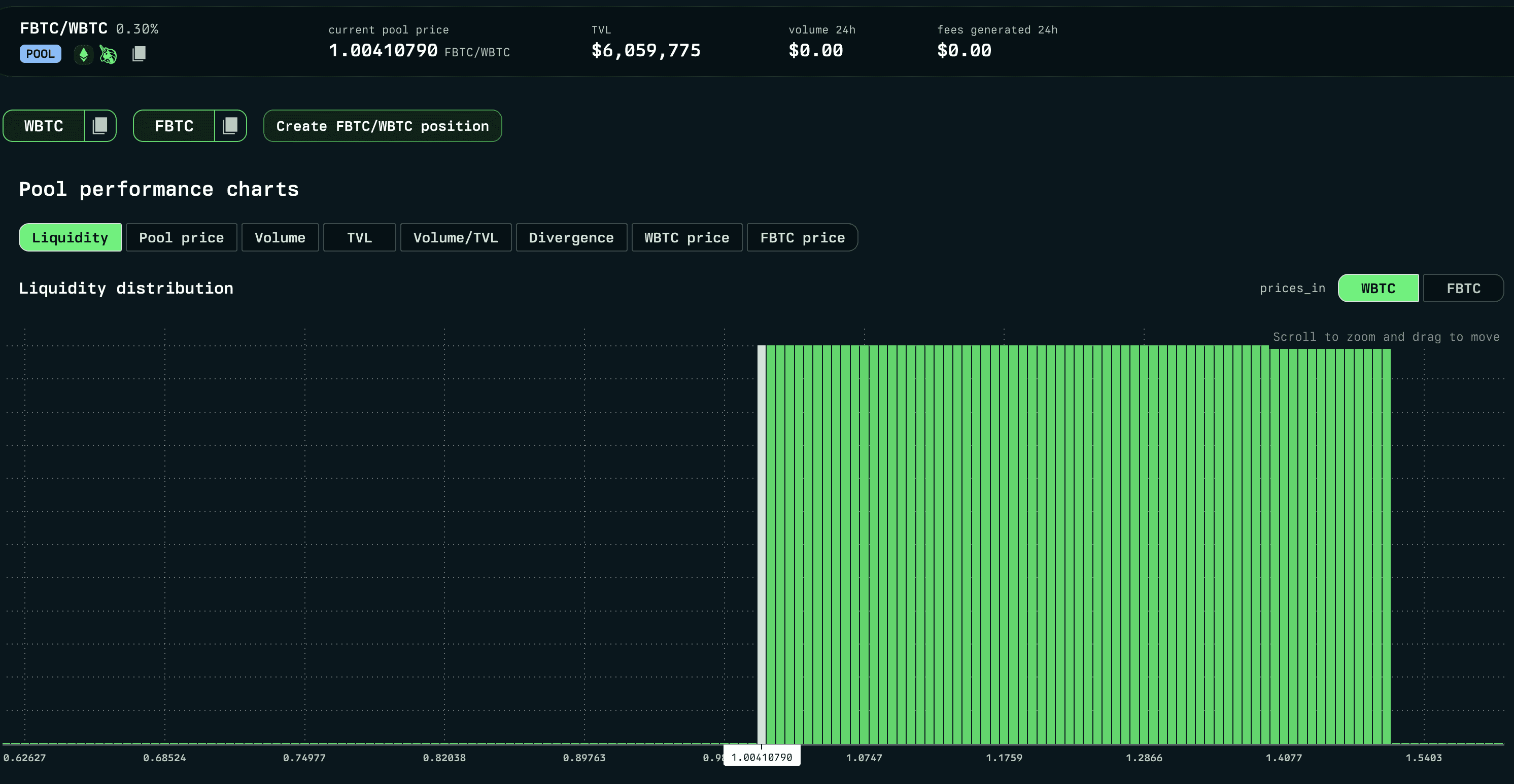The width and height of the screenshot is (1514, 784).
Task: Open the Volume/TVL tab
Action: (456, 237)
